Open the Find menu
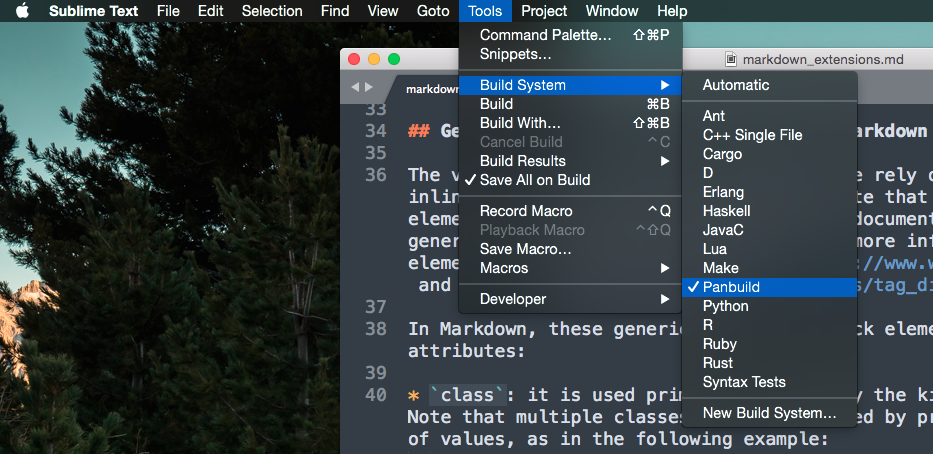933x454 pixels. tap(335, 11)
